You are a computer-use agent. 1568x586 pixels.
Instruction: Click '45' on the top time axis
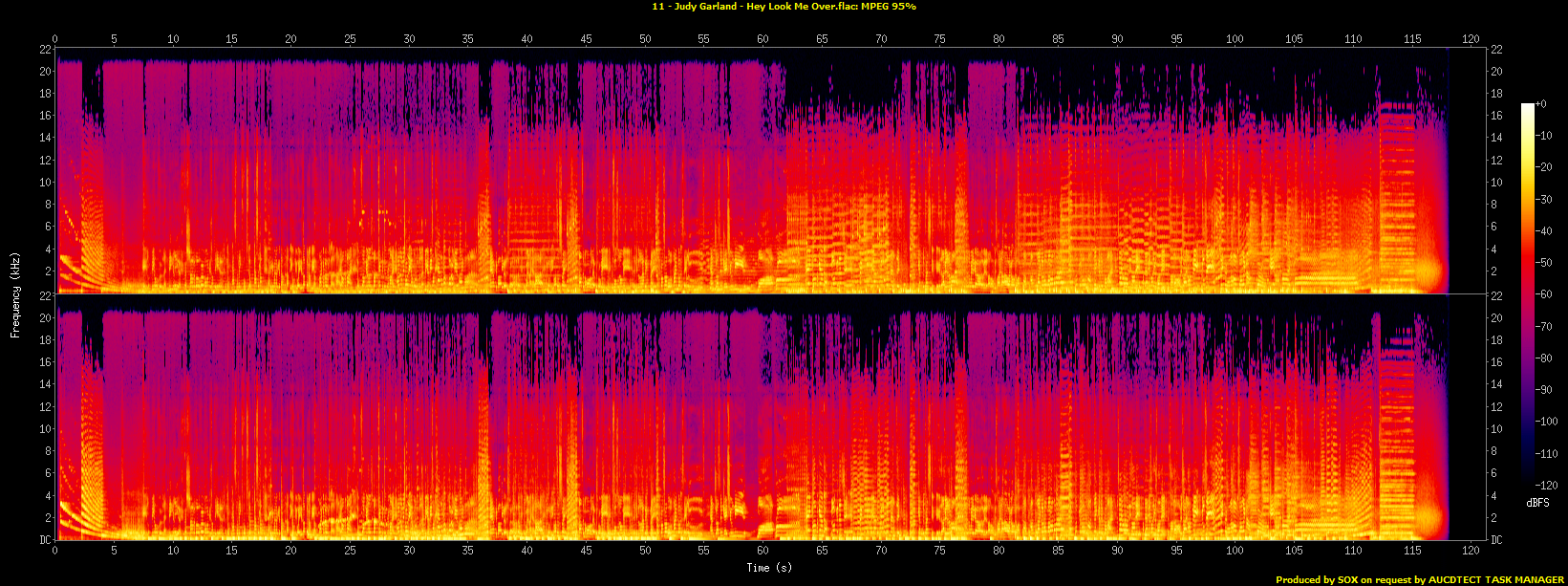pyautogui.click(x=586, y=39)
